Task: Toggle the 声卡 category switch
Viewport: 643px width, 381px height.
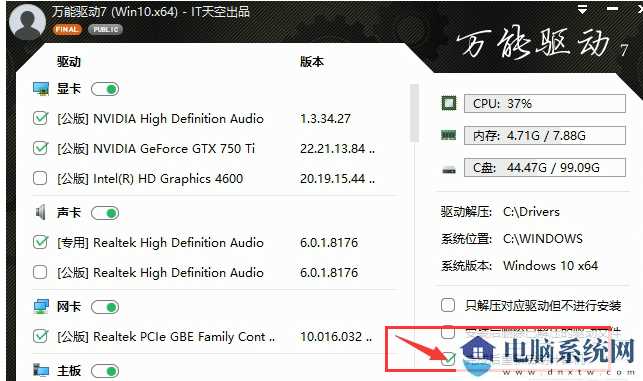Action: coord(105,213)
